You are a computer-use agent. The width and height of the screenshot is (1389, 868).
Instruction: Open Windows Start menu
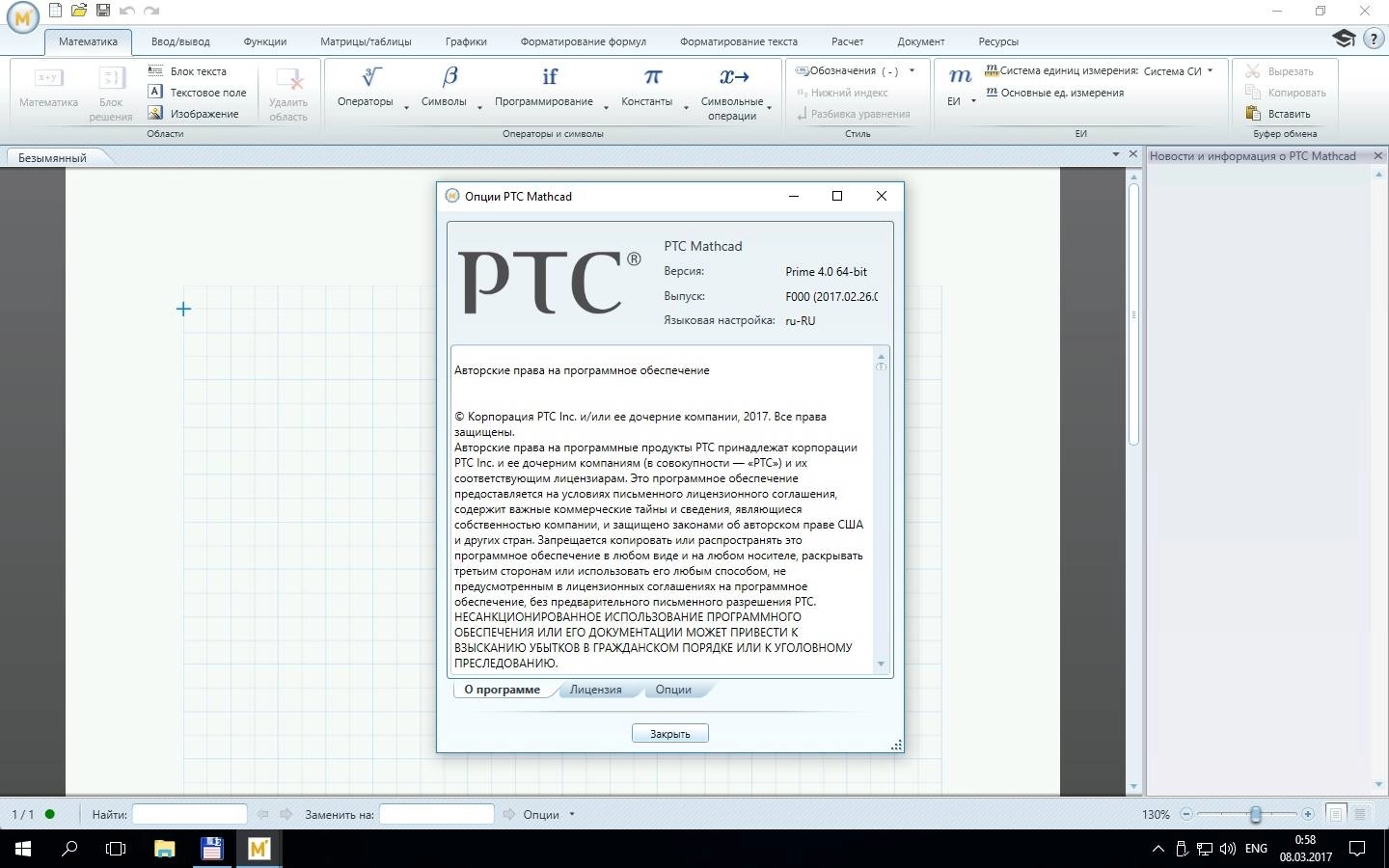tap(22, 849)
